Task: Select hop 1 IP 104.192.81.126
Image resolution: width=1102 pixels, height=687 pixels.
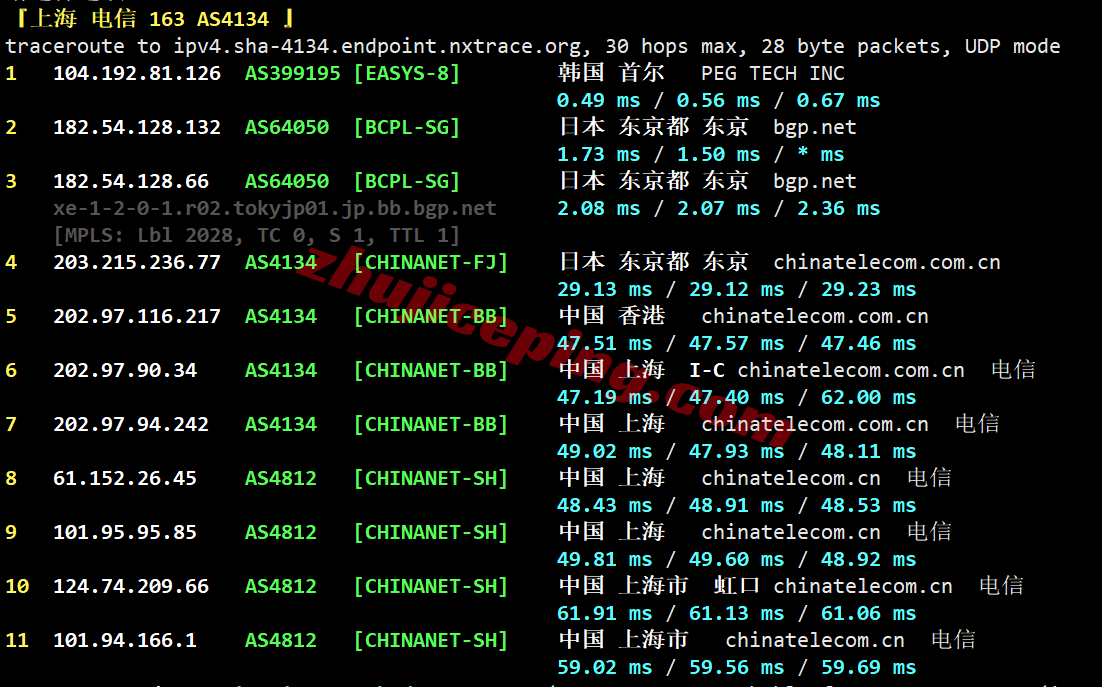Action: coord(137,73)
